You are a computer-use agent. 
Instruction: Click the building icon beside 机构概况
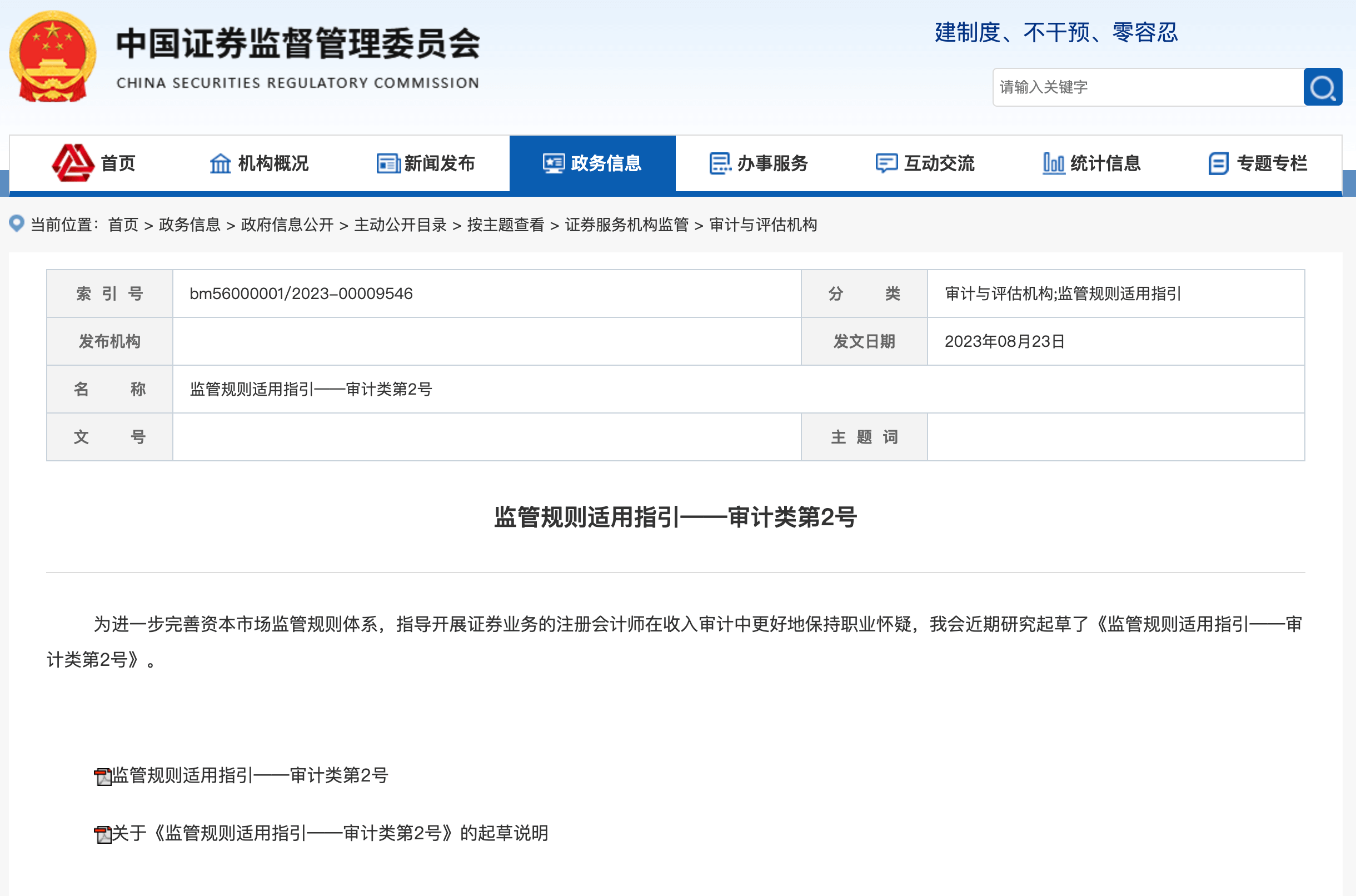pos(220,163)
